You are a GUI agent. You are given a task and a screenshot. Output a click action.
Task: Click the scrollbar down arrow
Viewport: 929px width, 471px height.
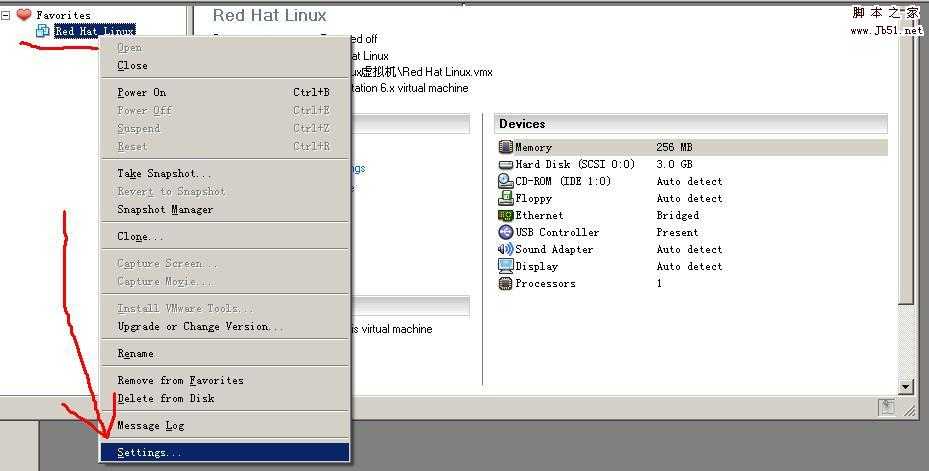[905, 387]
